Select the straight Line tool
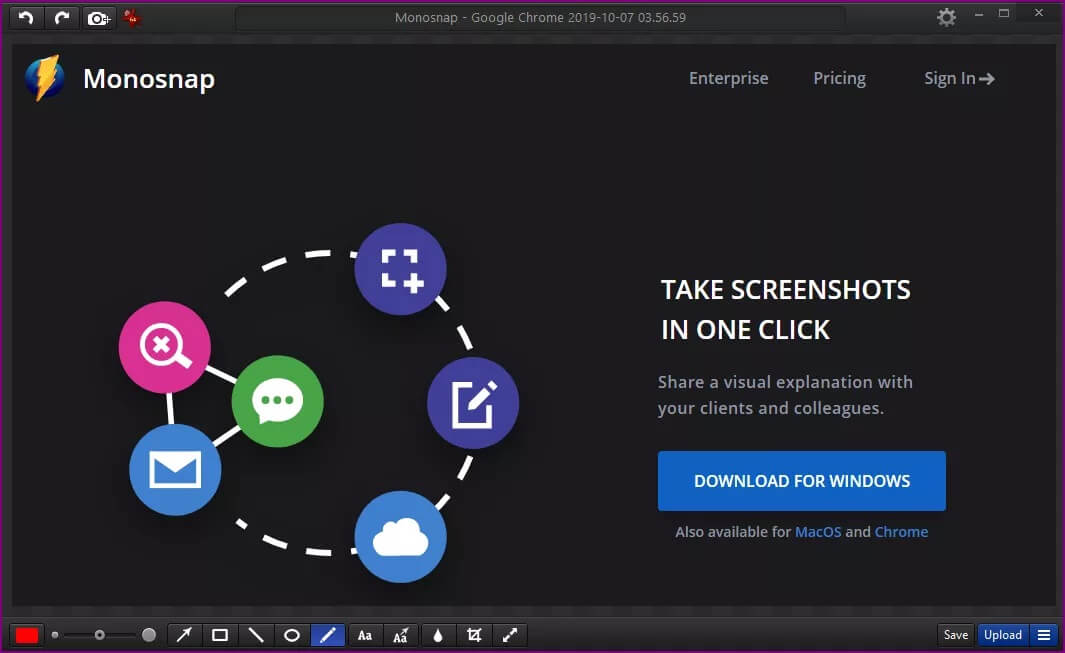The image size is (1065, 653). point(256,635)
